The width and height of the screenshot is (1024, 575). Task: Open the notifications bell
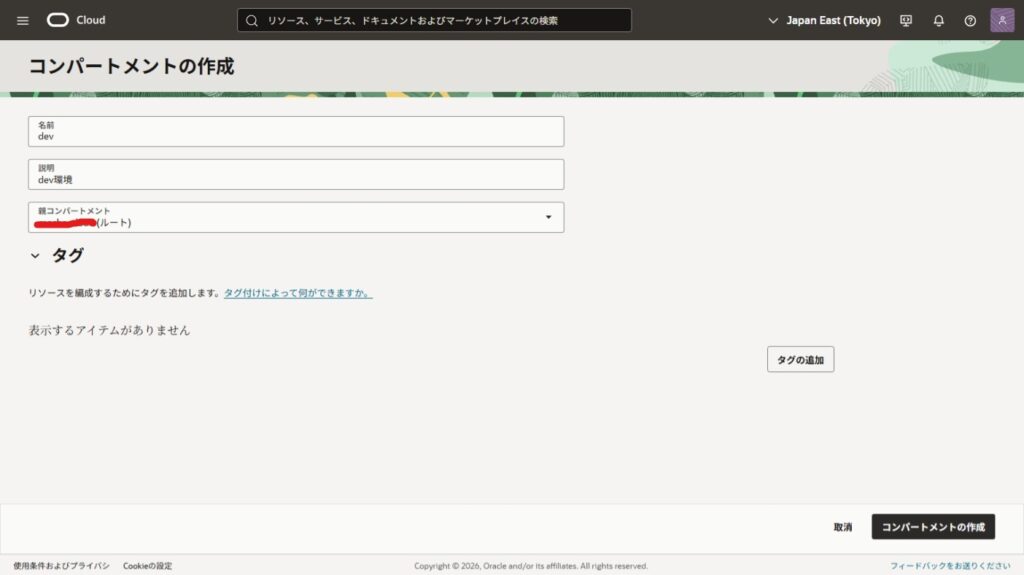pos(938,20)
